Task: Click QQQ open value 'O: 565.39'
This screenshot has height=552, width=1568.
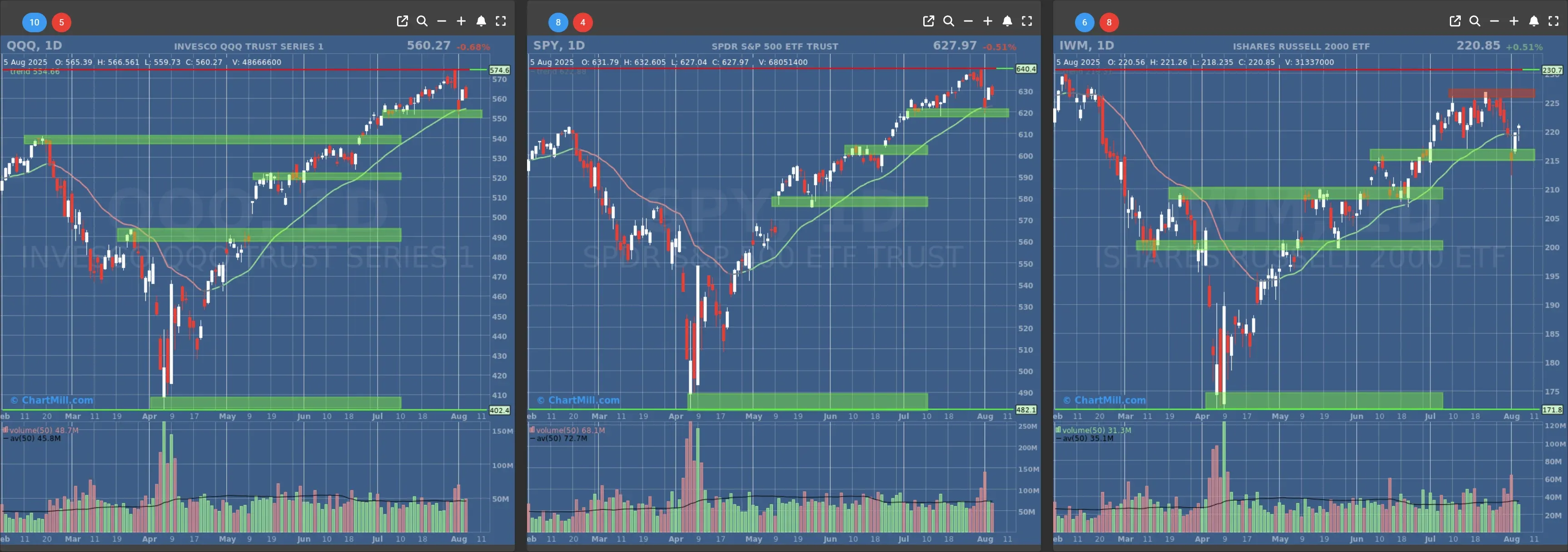Action: (x=74, y=62)
